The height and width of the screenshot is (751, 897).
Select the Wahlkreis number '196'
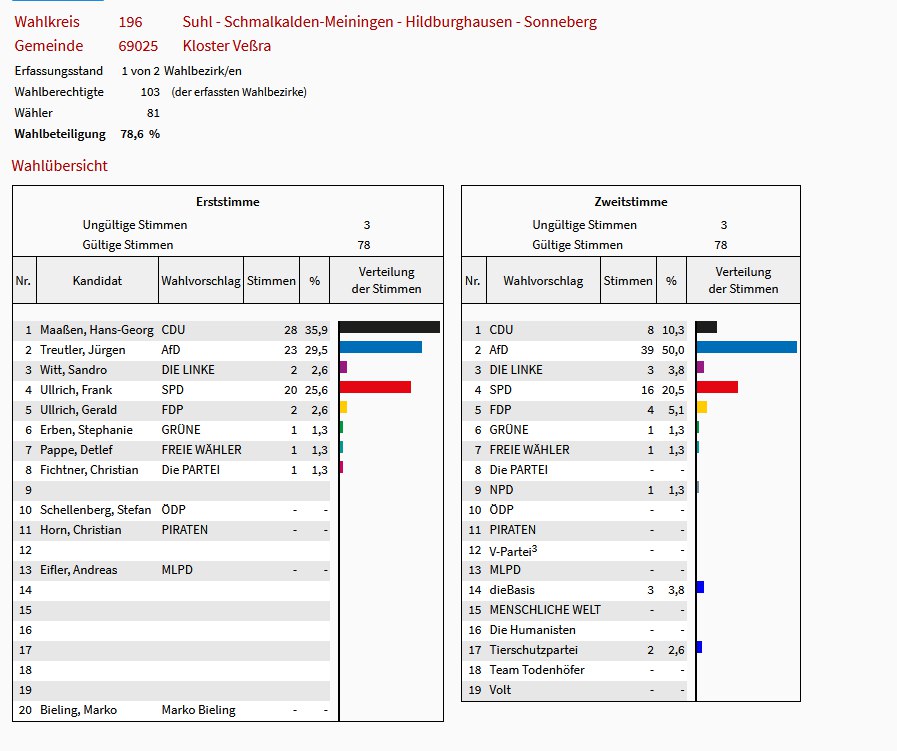130,22
